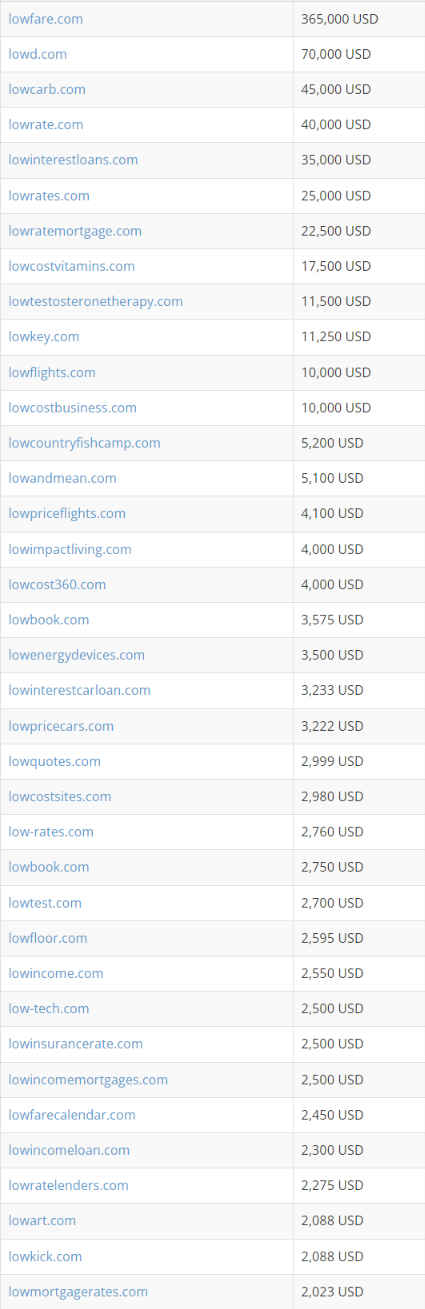Click lowinsurancerate.com domain link

(x=75, y=1043)
